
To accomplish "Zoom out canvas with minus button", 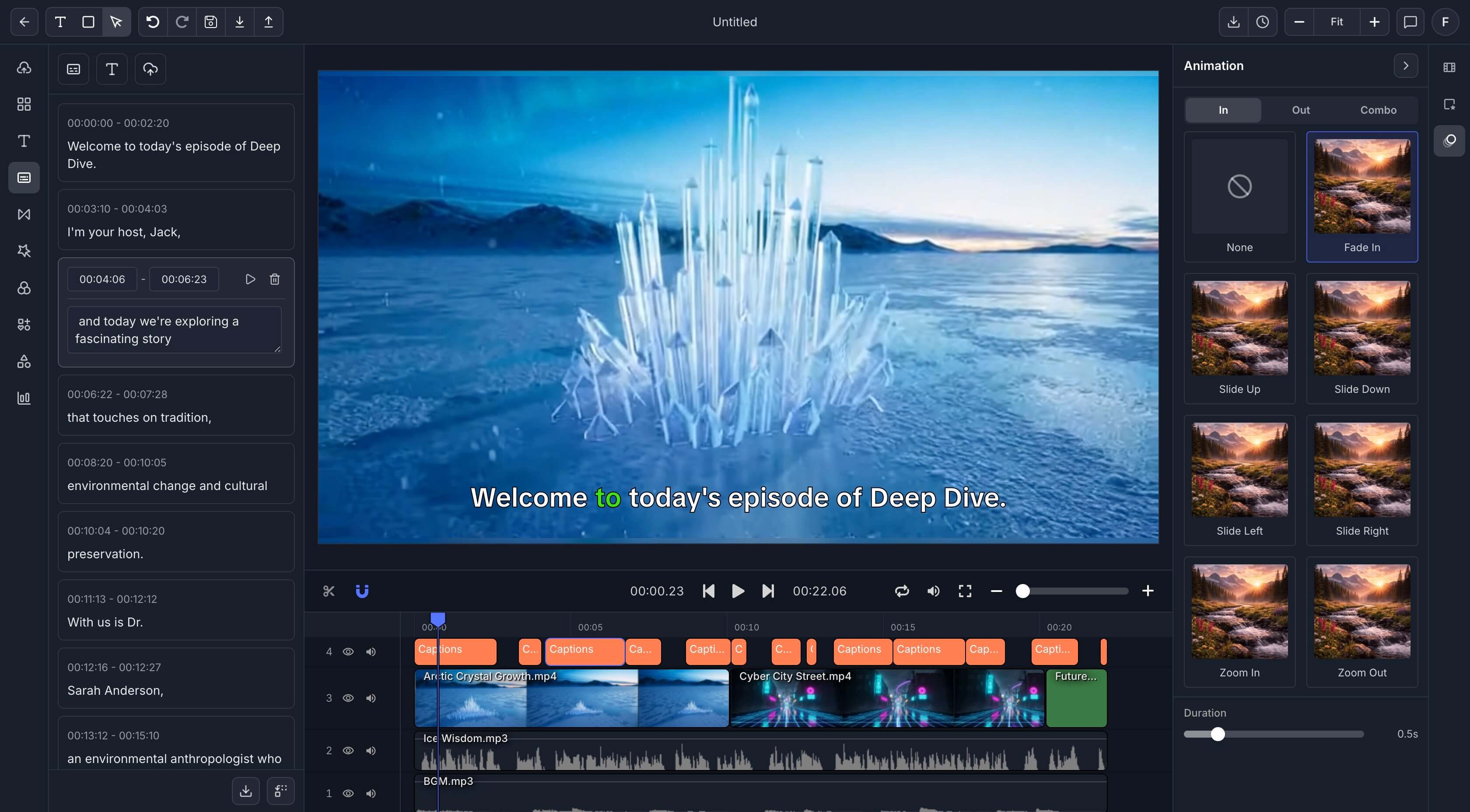I will point(1299,22).
